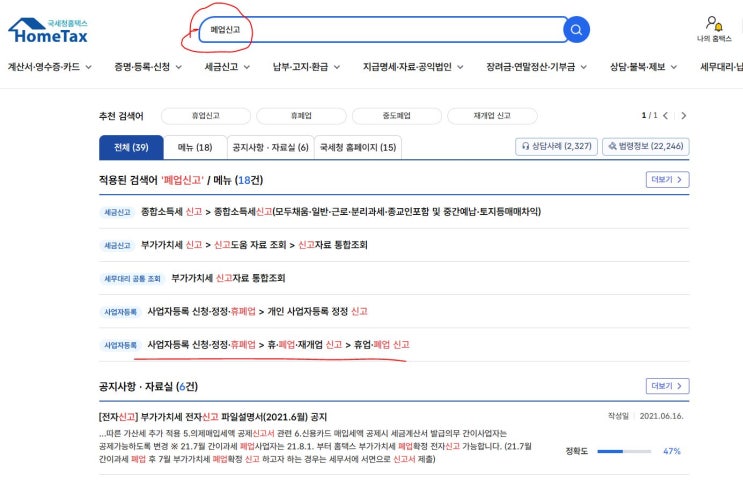Select suggested keyword 재개업 신고
The height and width of the screenshot is (481, 743).
point(492,116)
